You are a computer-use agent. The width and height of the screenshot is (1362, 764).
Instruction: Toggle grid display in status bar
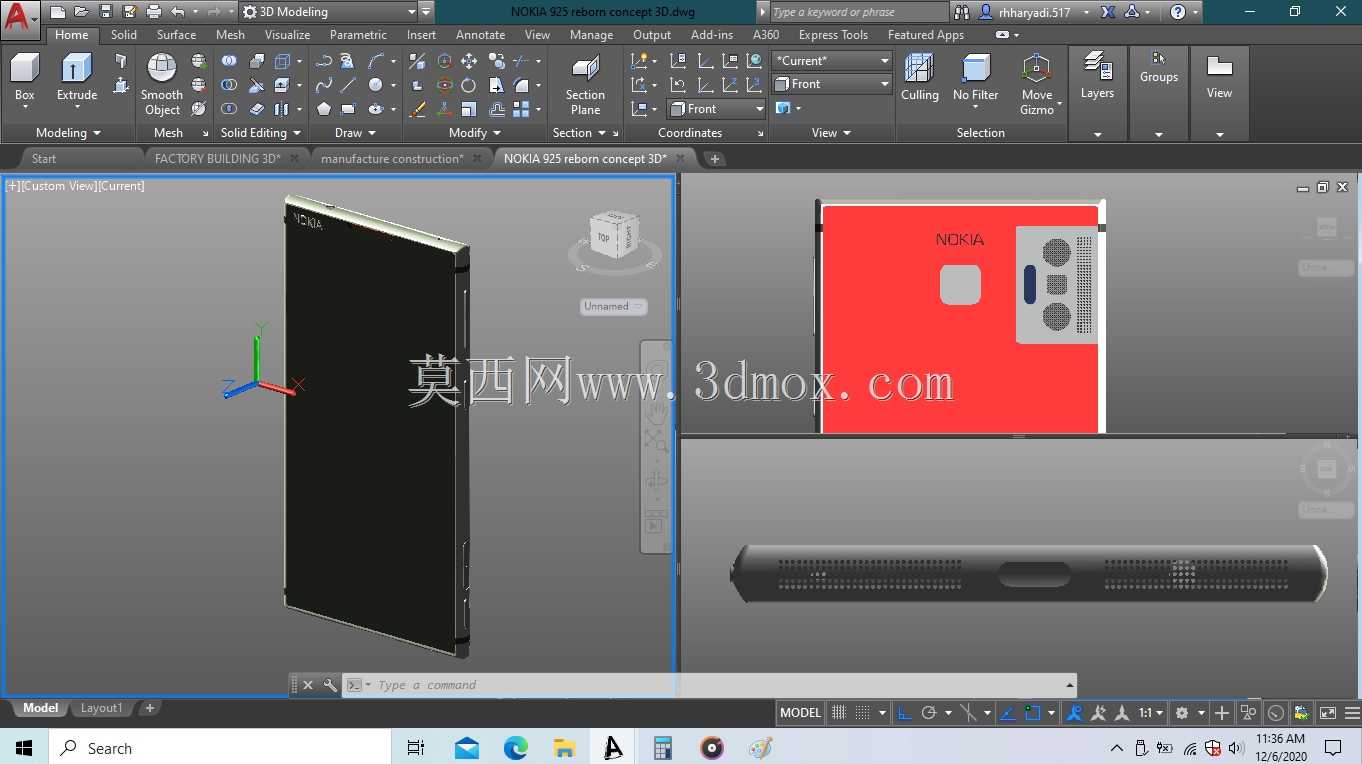coord(839,713)
